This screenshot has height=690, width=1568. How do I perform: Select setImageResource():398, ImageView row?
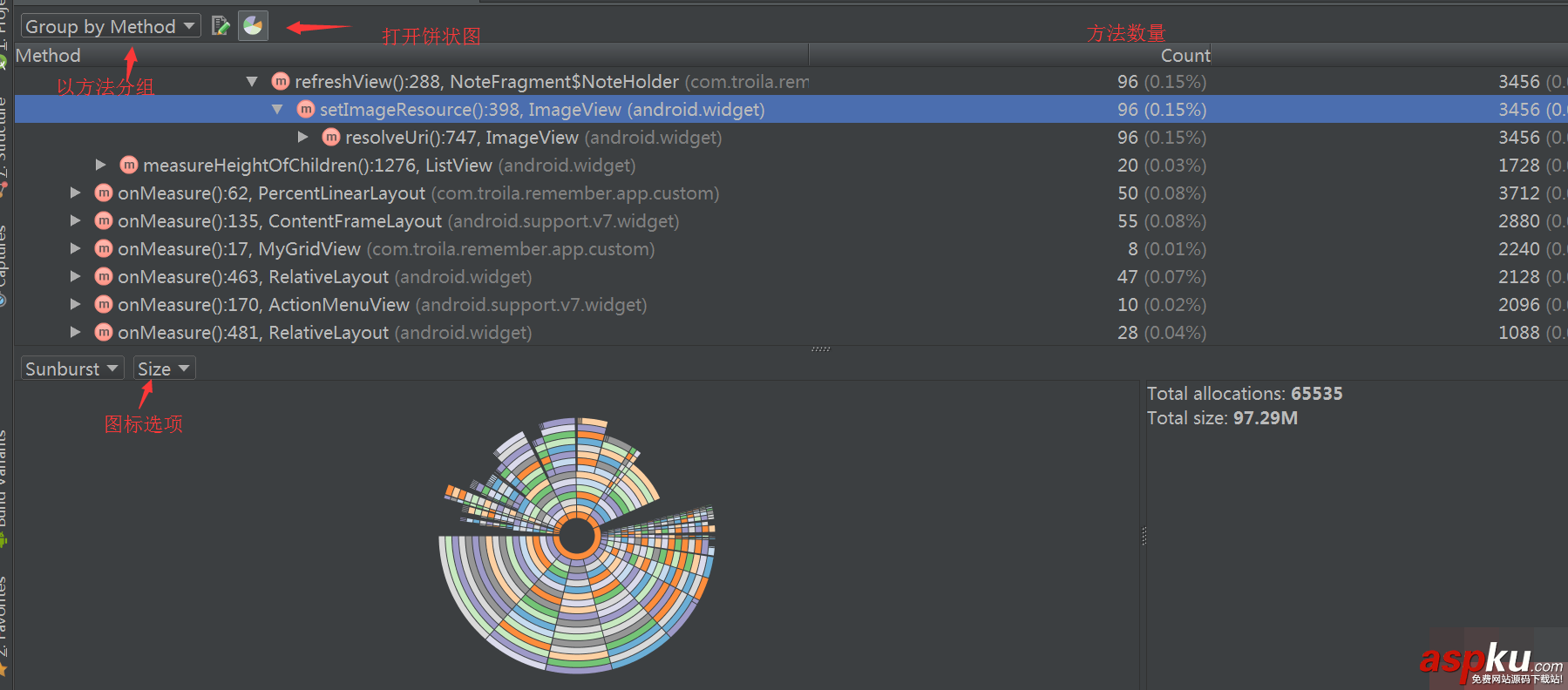coord(791,110)
